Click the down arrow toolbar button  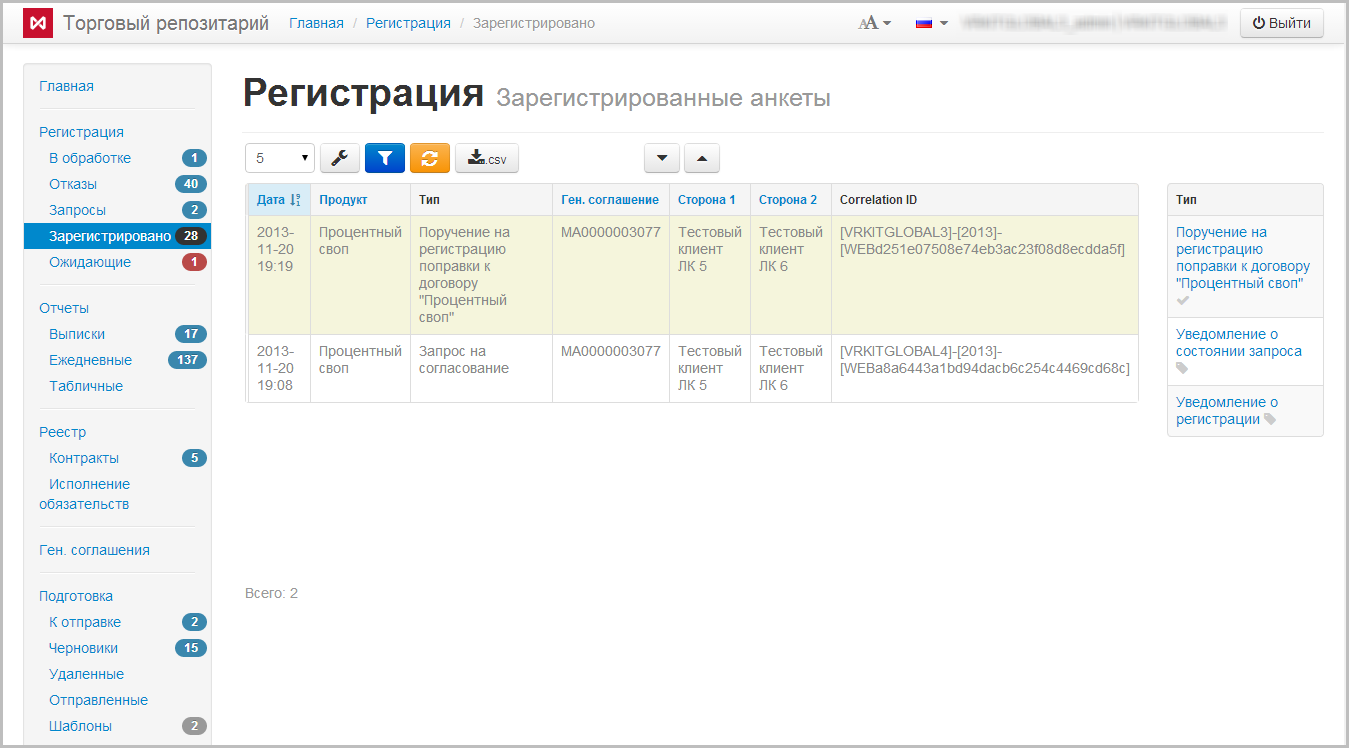click(662, 158)
